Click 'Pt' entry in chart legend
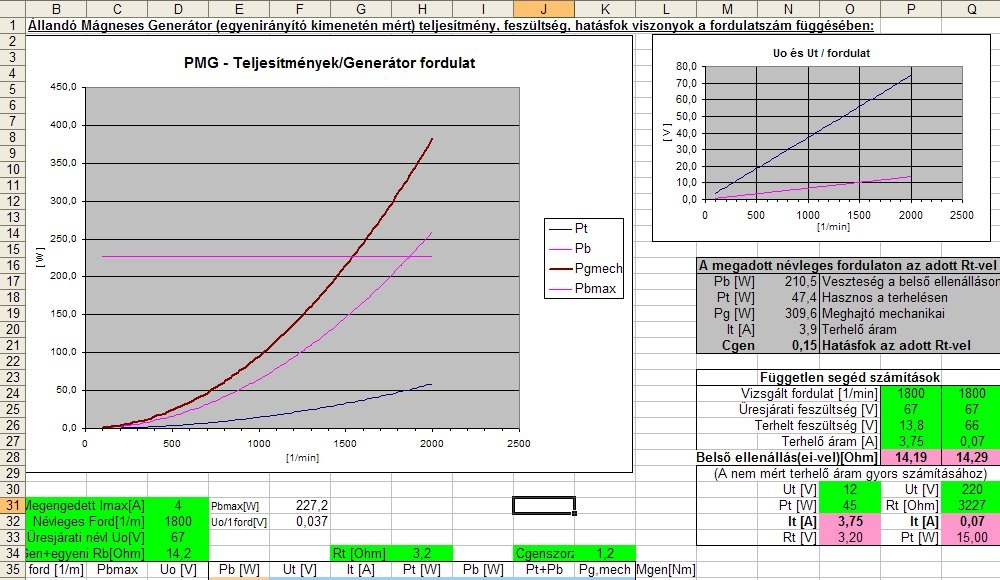Viewport: 1000px width, 580px height. (x=581, y=228)
